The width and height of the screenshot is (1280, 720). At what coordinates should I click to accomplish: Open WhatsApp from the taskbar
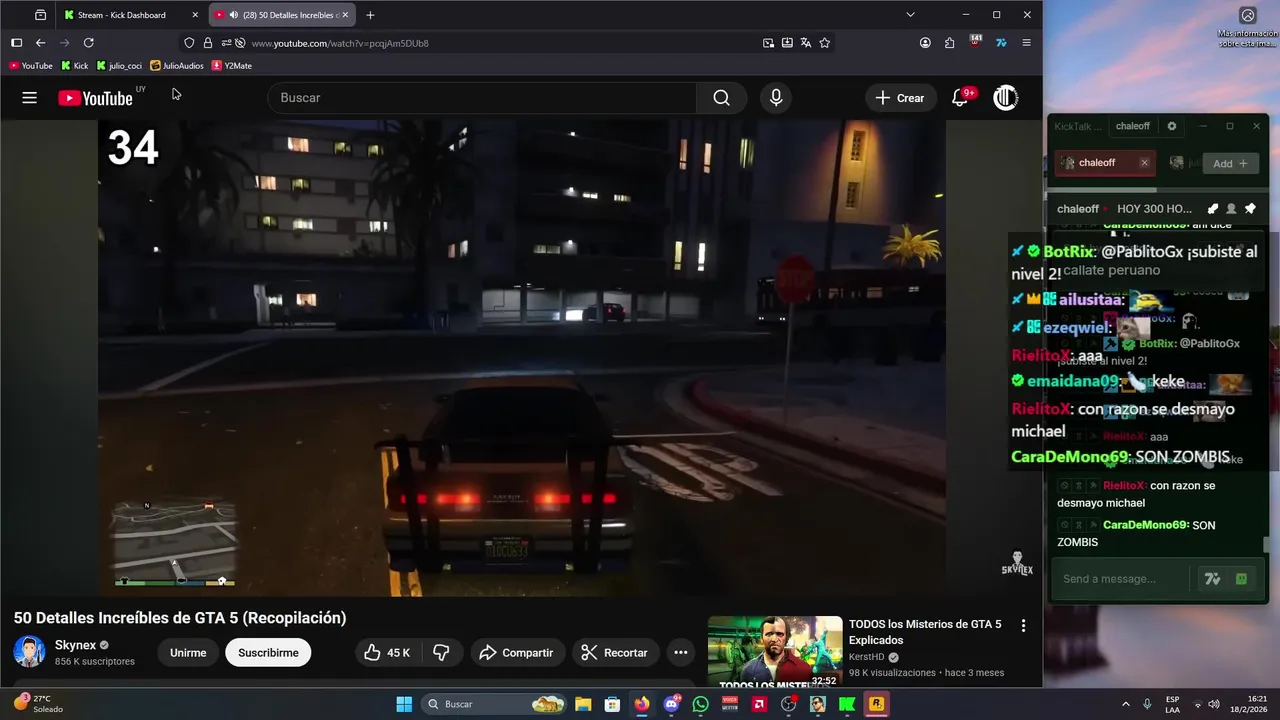(700, 704)
